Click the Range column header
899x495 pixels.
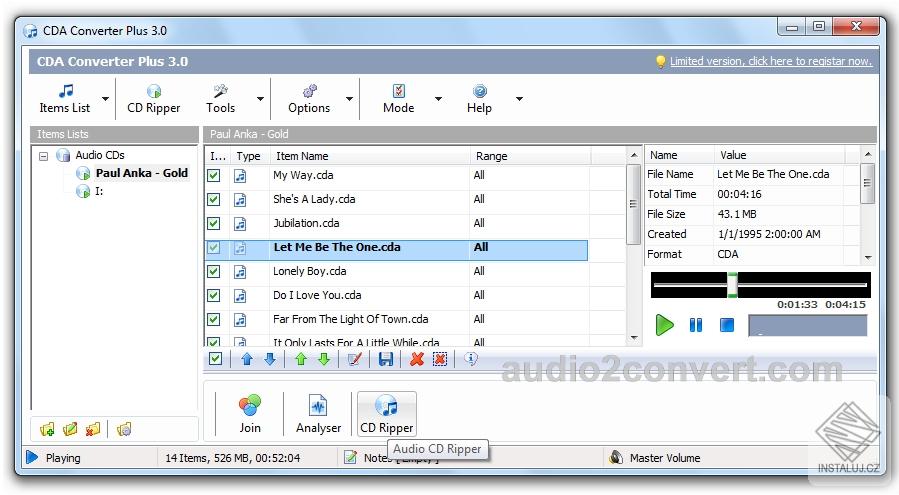coord(531,156)
